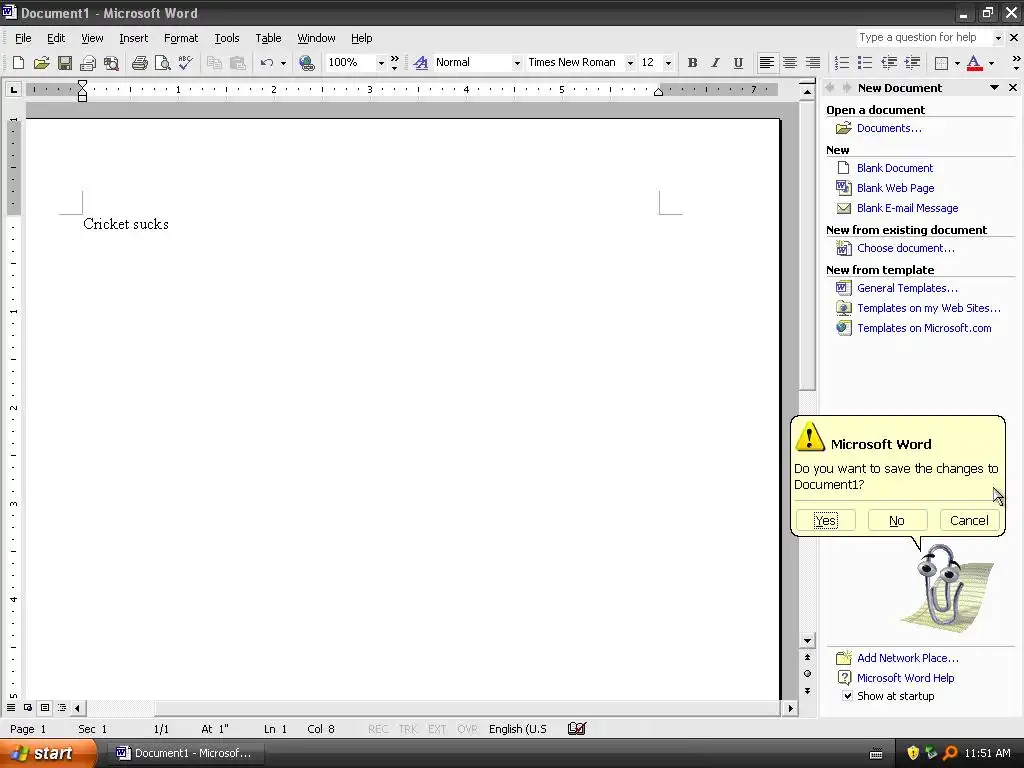Open the font color dropdown arrow
The image size is (1024, 768).
(991, 63)
